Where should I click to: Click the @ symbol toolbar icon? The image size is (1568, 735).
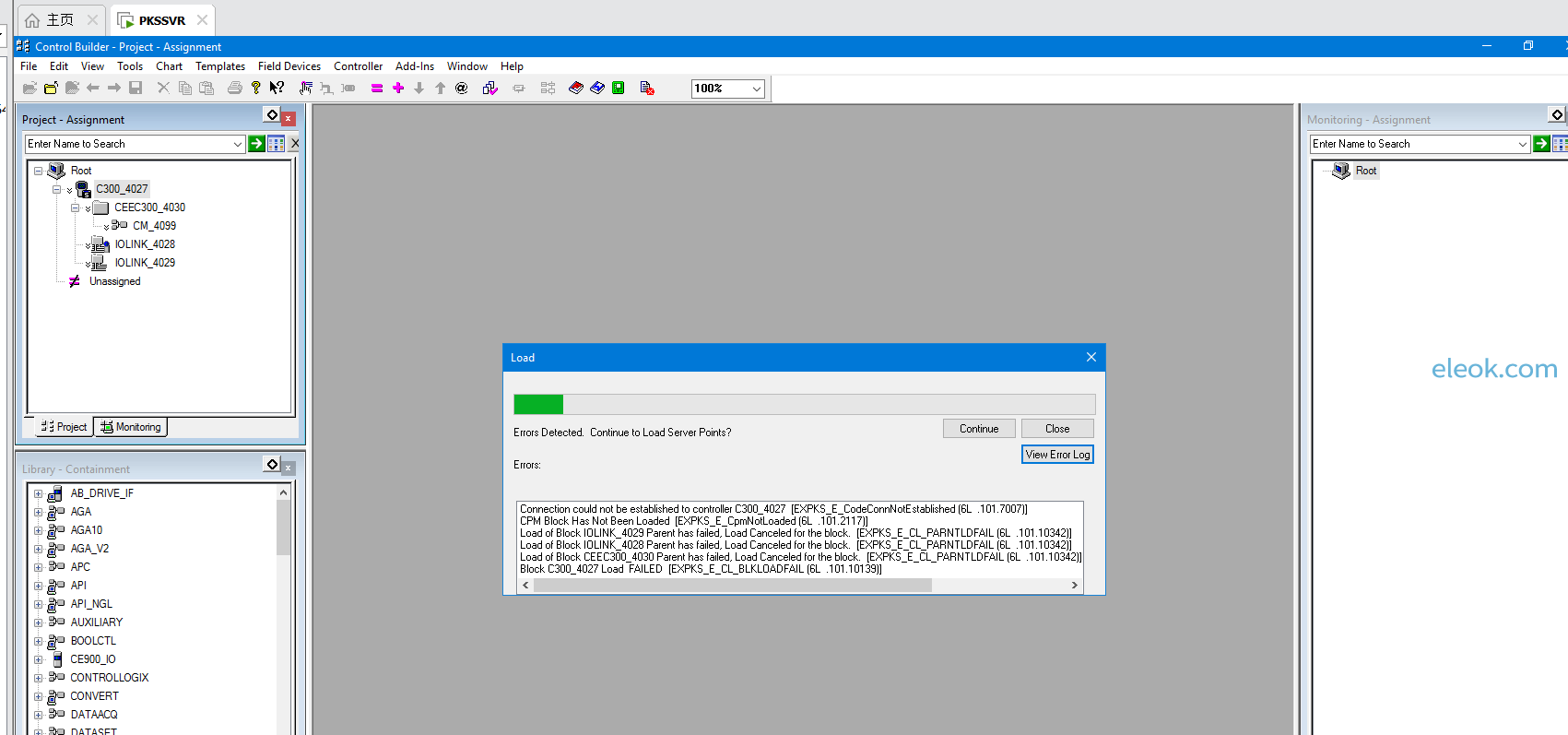462,88
